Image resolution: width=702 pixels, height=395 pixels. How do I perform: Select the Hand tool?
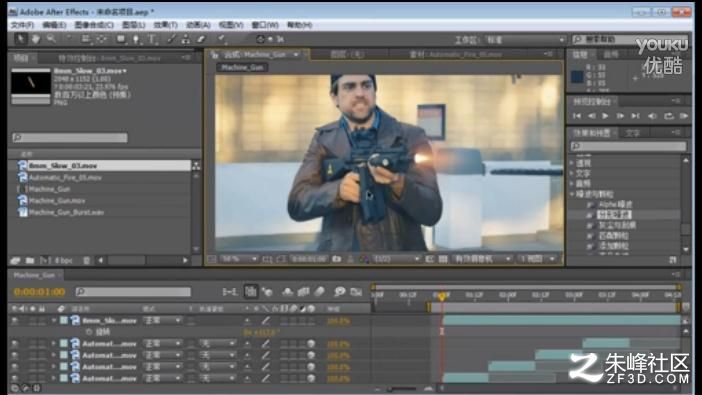pyautogui.click(x=36, y=39)
